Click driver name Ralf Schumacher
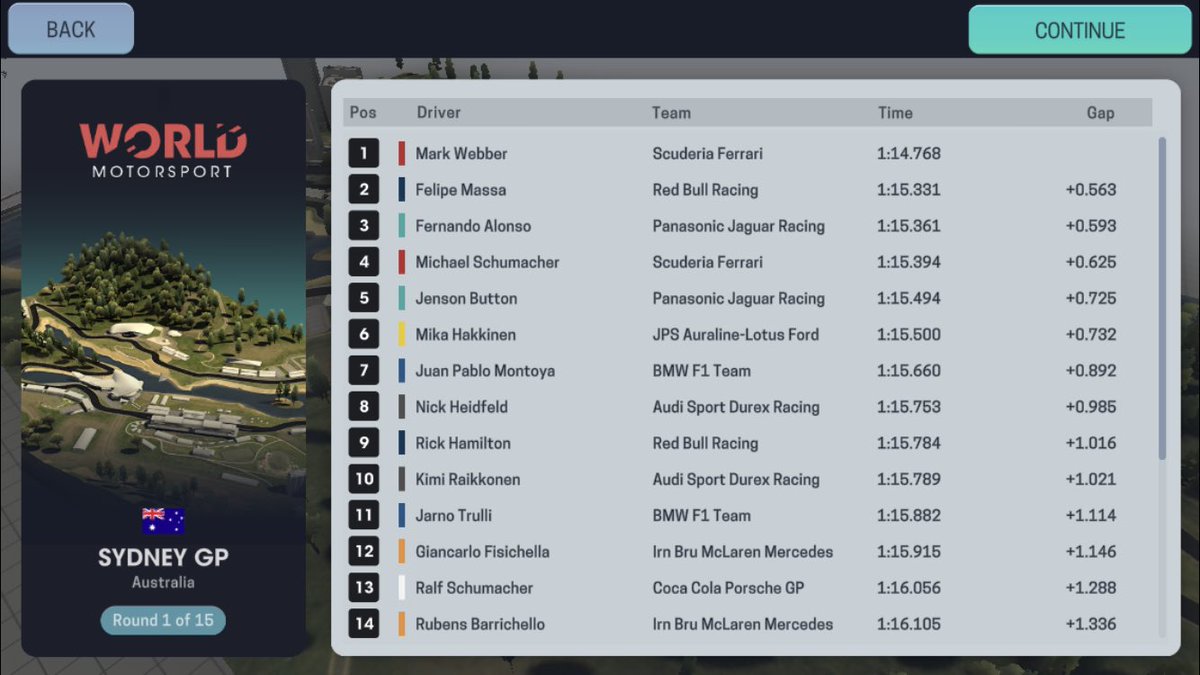 [x=474, y=588]
